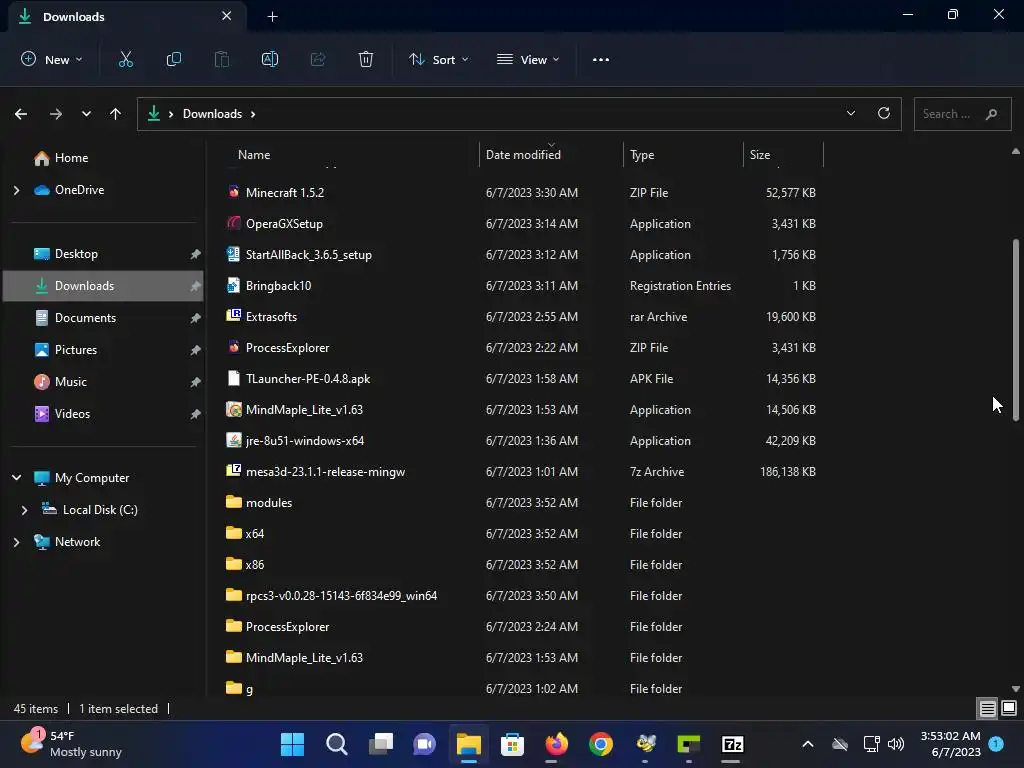Viewport: 1024px width, 768px height.
Task: Open Task View in taskbar
Action: [381, 744]
